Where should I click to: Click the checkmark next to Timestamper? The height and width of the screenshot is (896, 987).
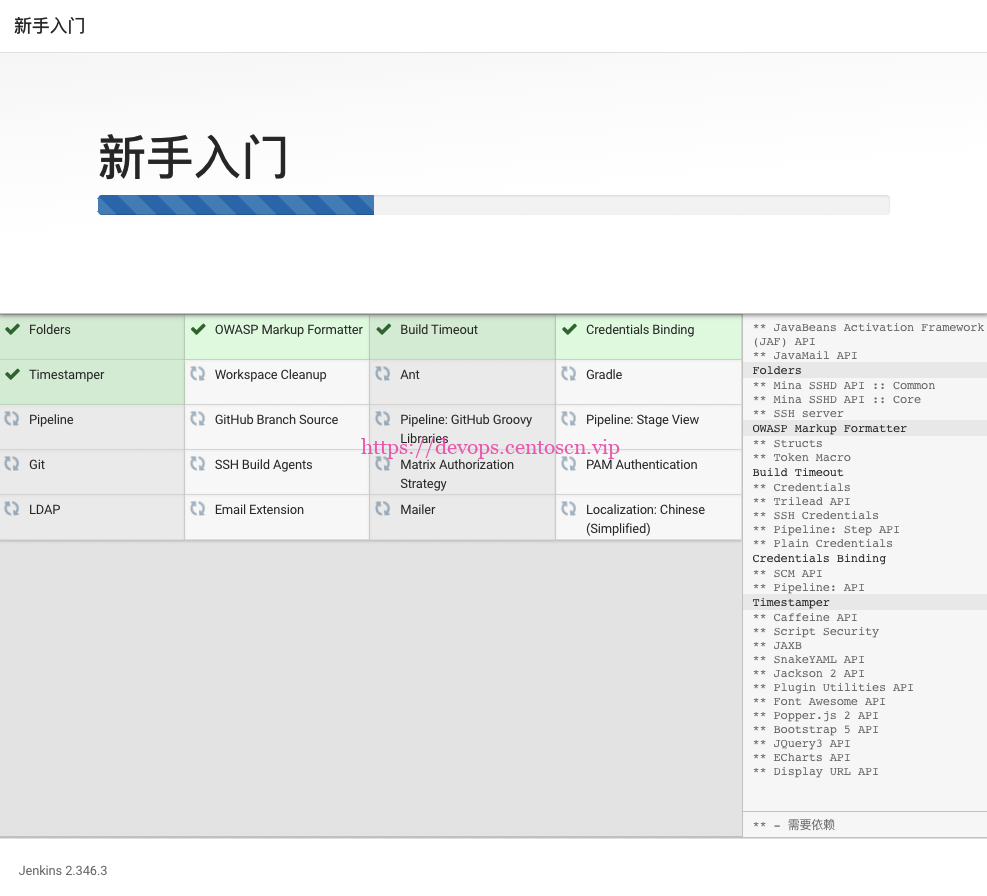(x=14, y=375)
